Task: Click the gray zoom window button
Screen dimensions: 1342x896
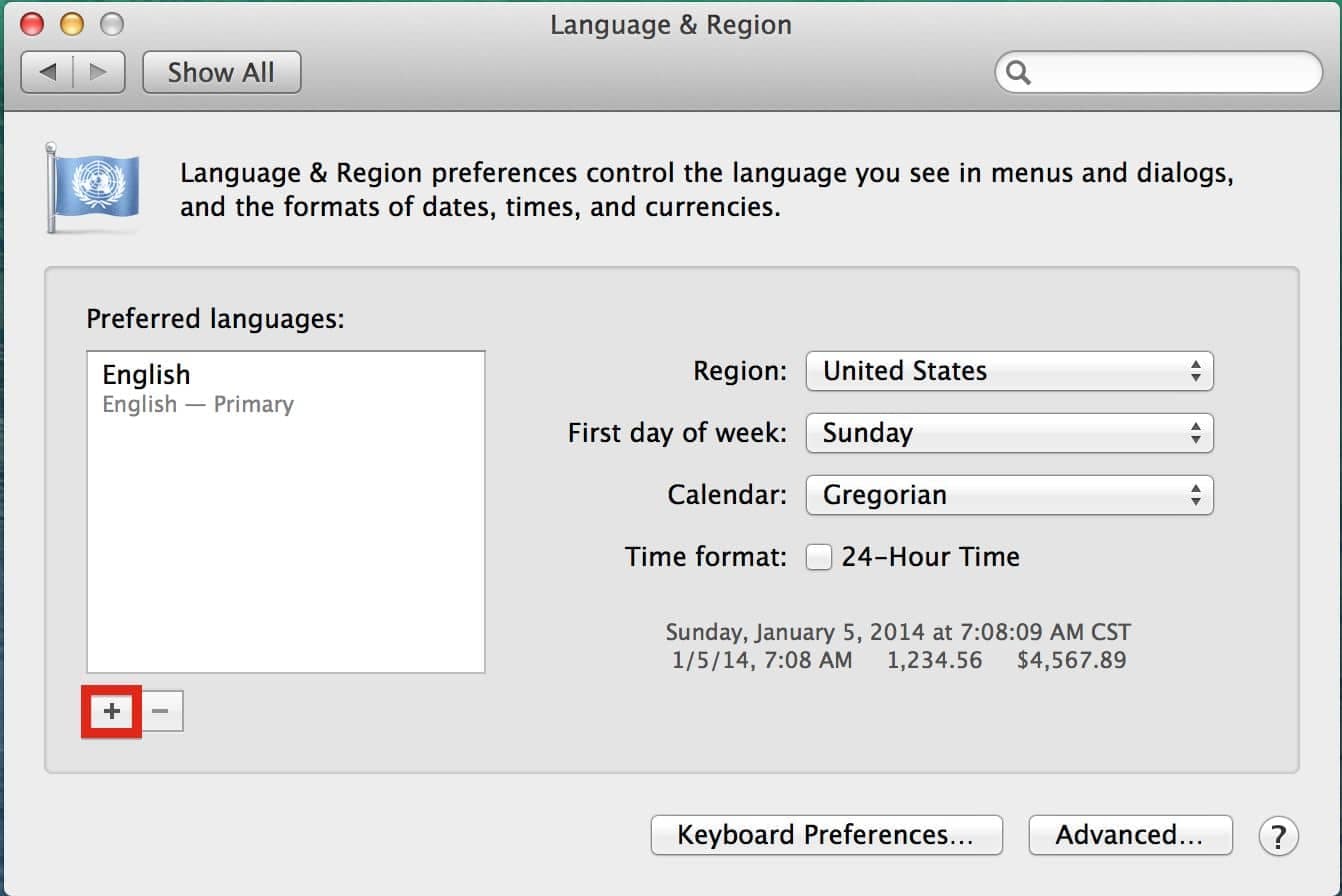Action: pos(112,24)
